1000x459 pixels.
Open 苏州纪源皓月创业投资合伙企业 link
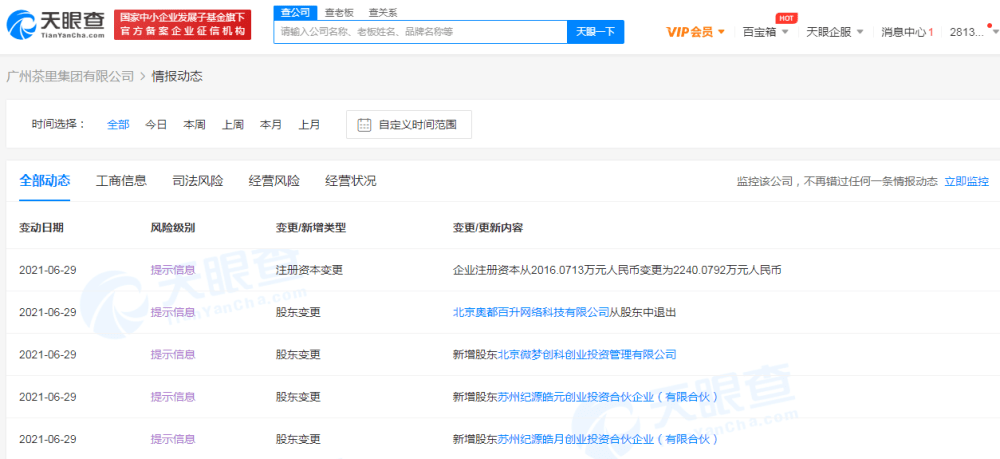tap(608, 439)
